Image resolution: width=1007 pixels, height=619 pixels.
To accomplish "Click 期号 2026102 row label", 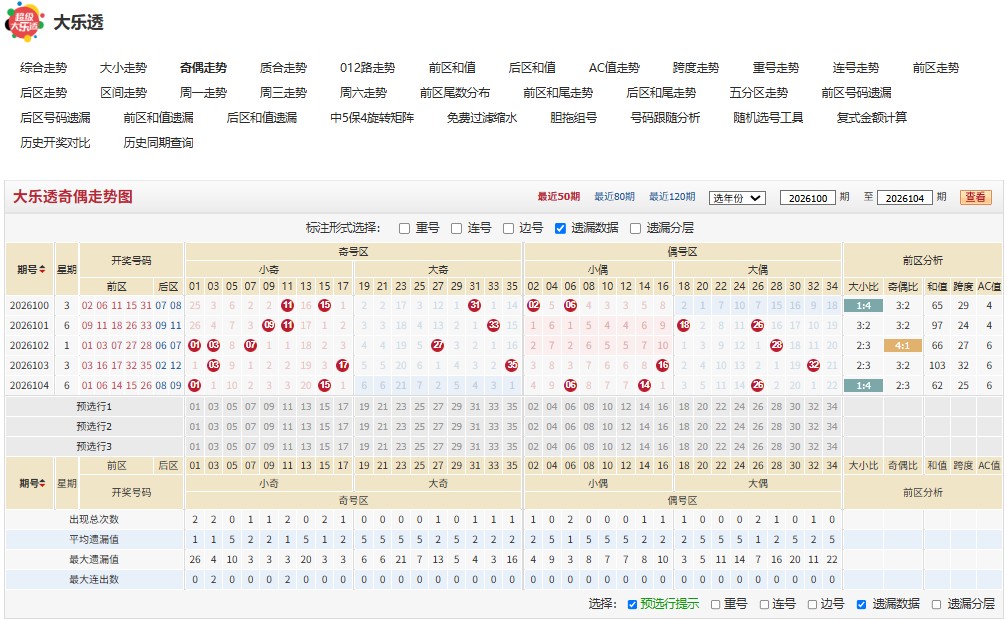I will click(30, 345).
